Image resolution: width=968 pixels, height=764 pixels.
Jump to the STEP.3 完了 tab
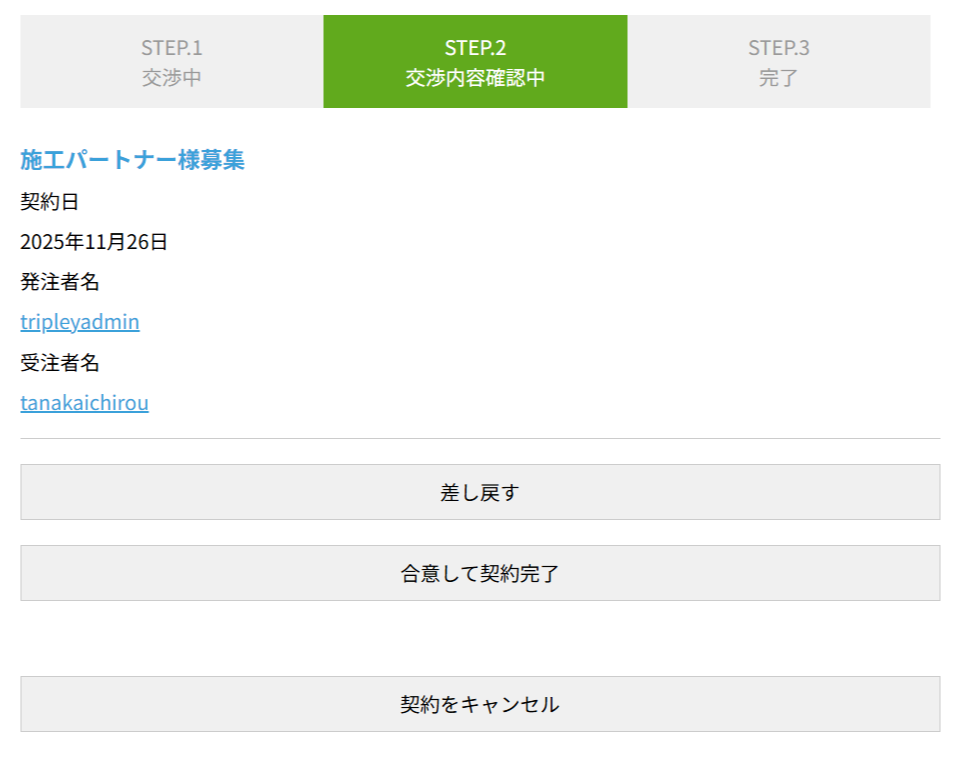click(x=778, y=61)
